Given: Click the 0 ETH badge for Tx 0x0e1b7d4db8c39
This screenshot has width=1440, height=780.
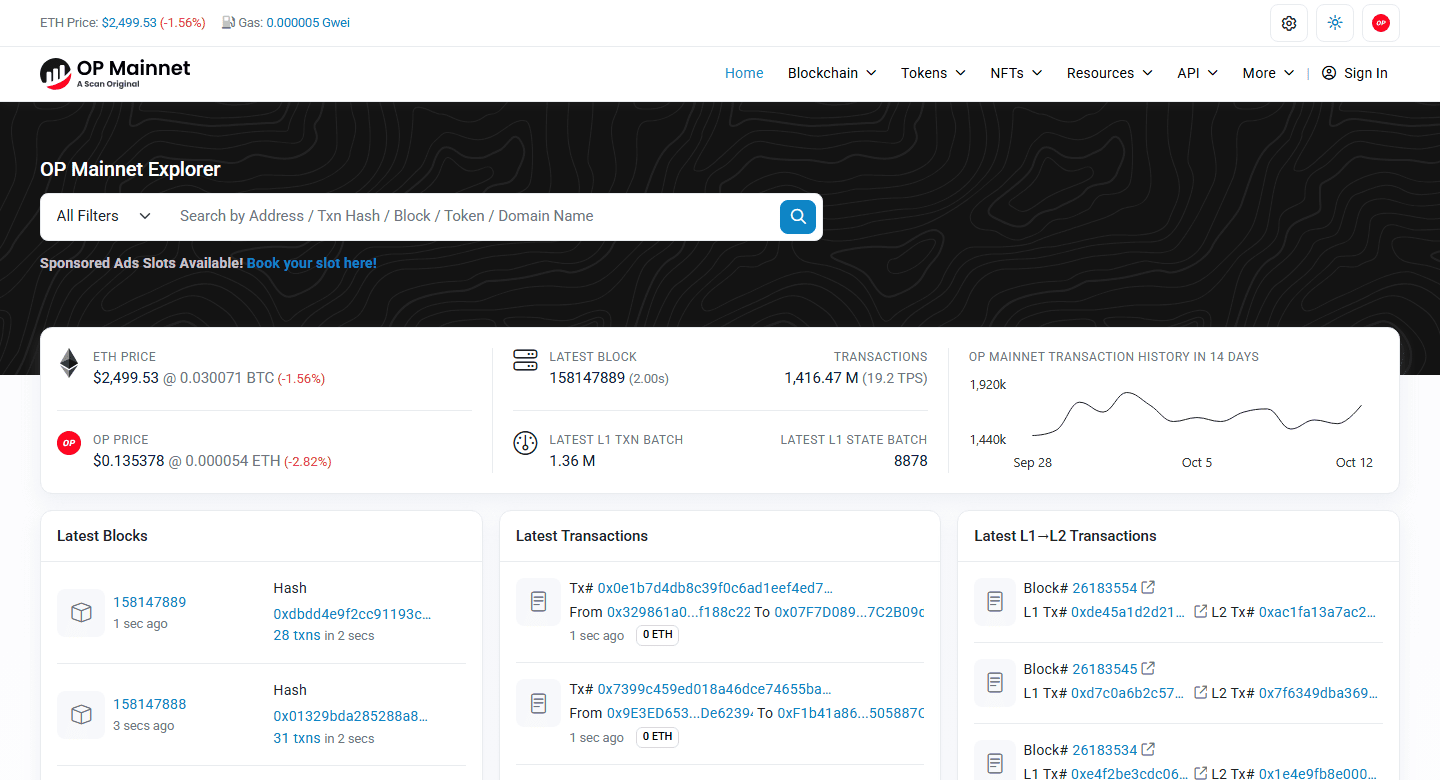Looking at the screenshot, I should pyautogui.click(x=657, y=635).
